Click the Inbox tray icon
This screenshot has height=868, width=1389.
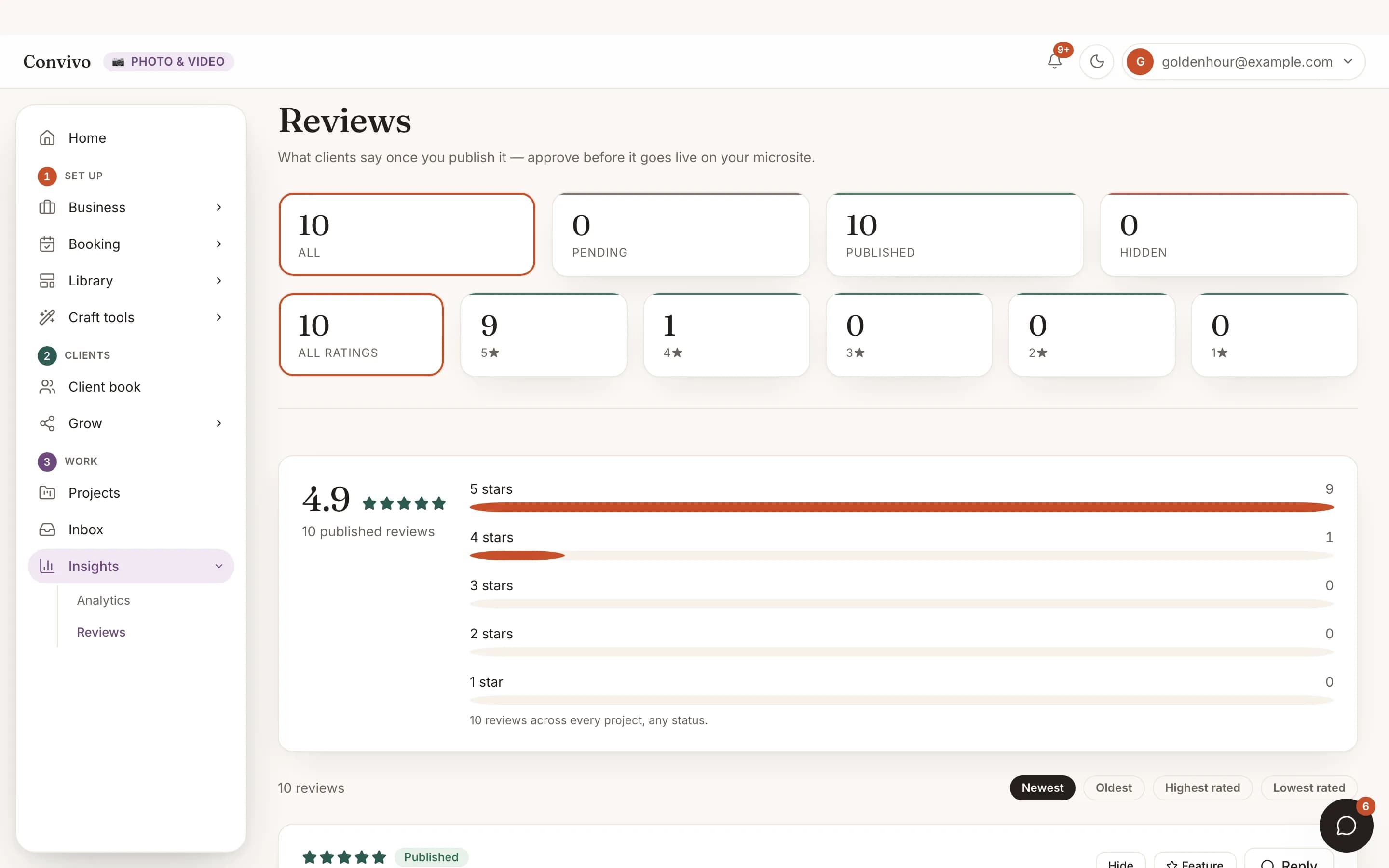pos(47,530)
